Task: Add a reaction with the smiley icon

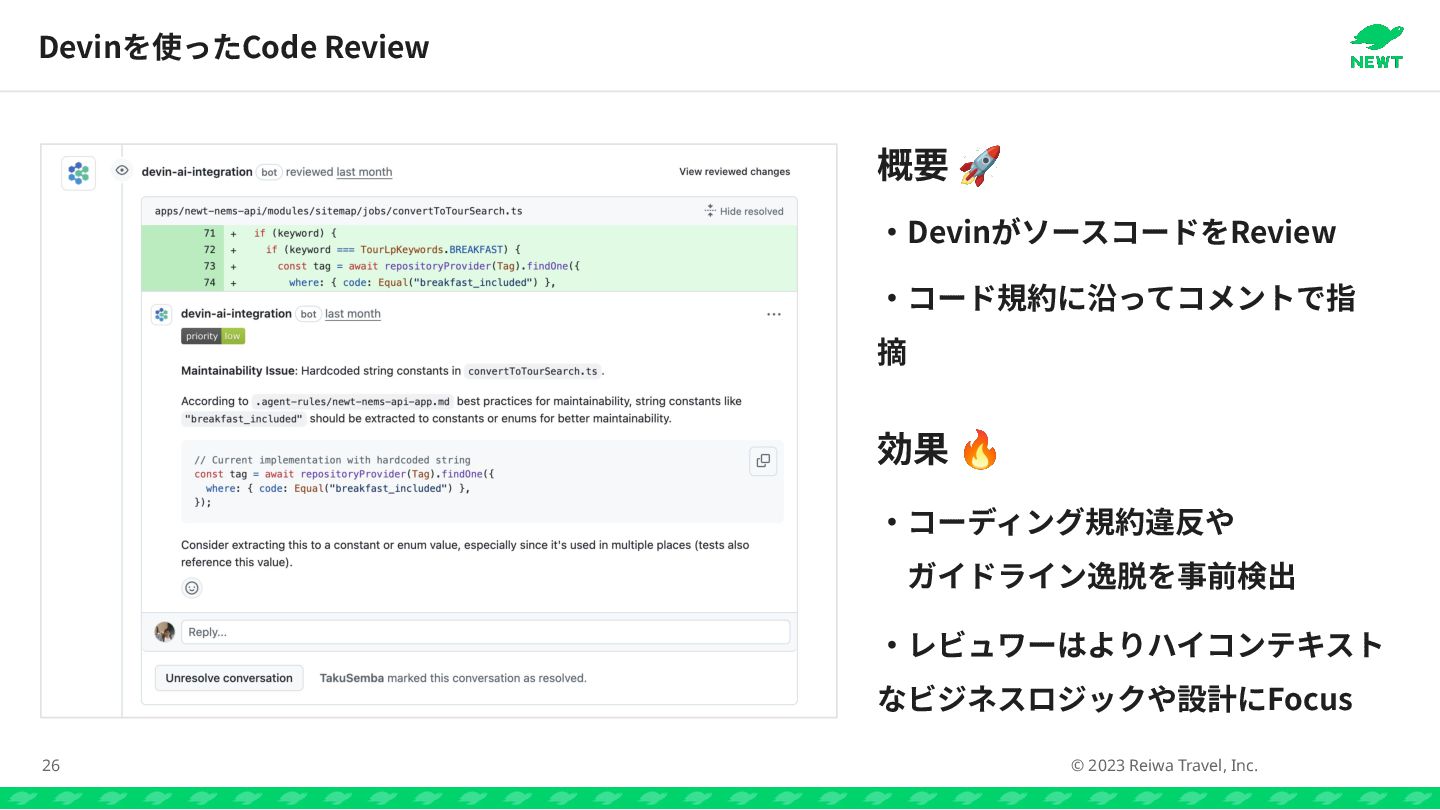Action: 192,588
